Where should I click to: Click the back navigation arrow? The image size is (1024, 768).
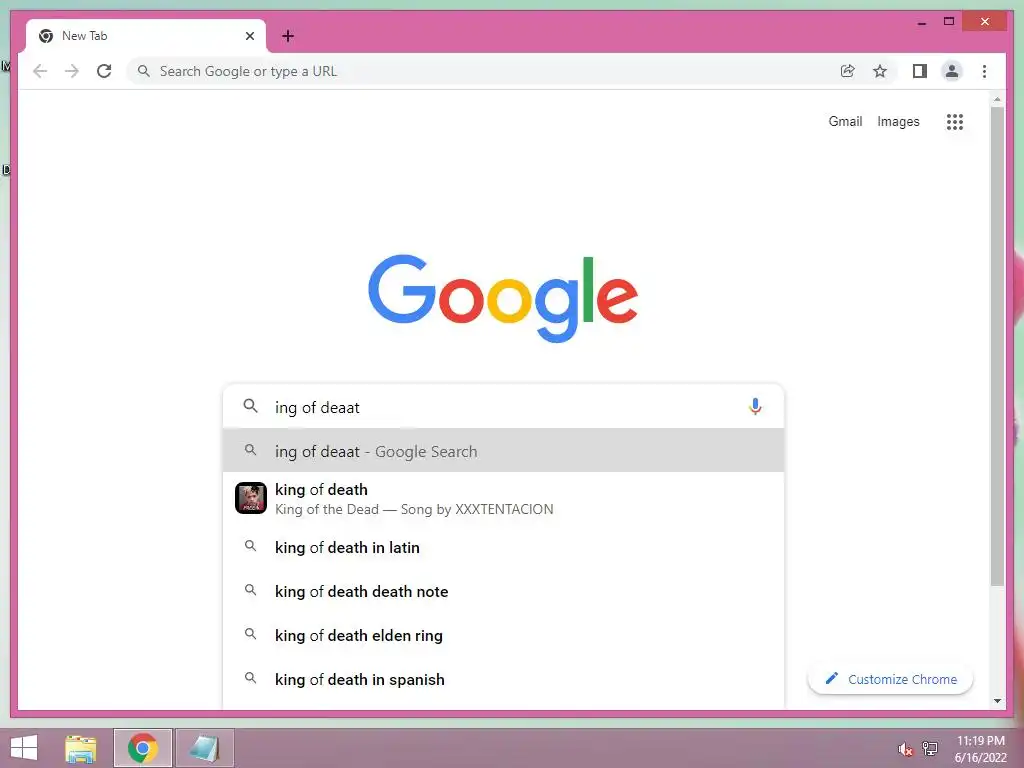(40, 71)
